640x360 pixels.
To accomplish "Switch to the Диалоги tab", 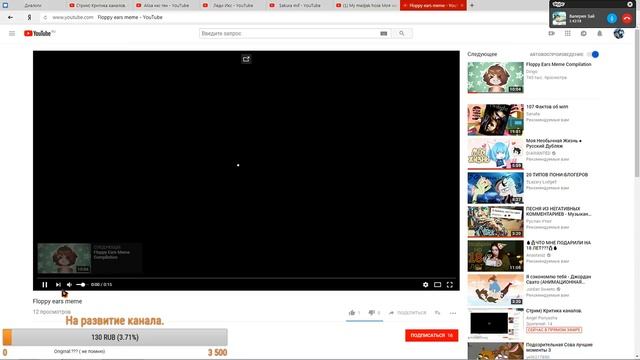I will [33, 5].
